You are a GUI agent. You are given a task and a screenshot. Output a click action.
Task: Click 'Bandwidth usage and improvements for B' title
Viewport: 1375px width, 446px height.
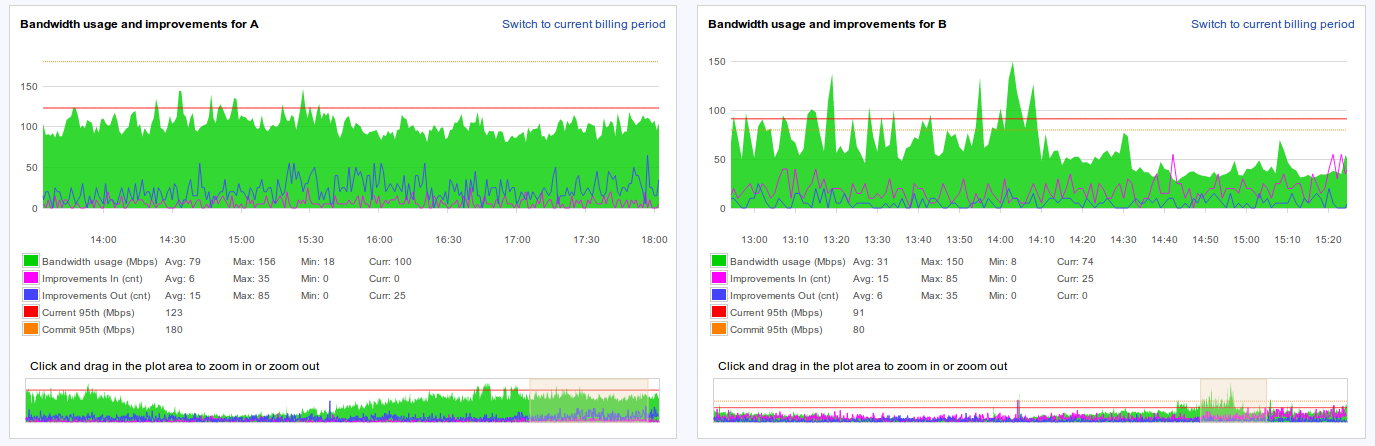pyautogui.click(x=828, y=24)
